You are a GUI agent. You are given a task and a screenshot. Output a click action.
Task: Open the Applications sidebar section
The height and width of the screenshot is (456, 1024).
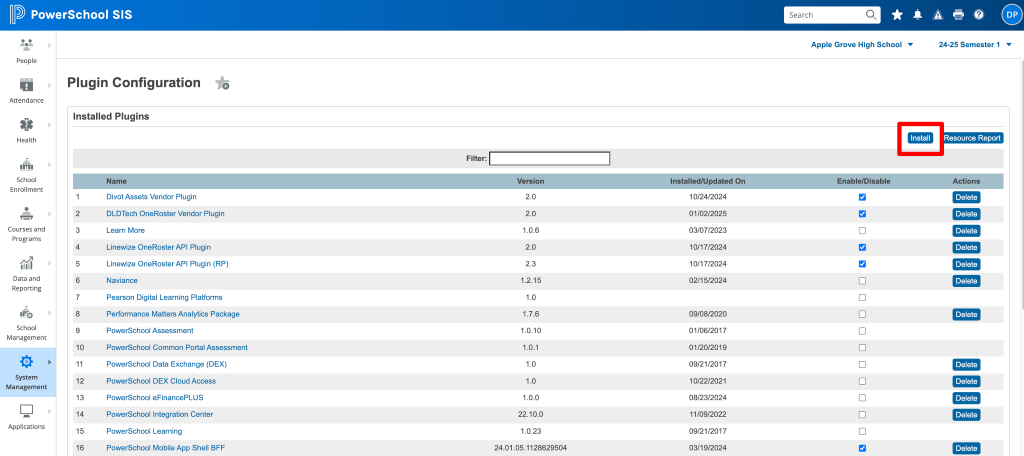27,417
